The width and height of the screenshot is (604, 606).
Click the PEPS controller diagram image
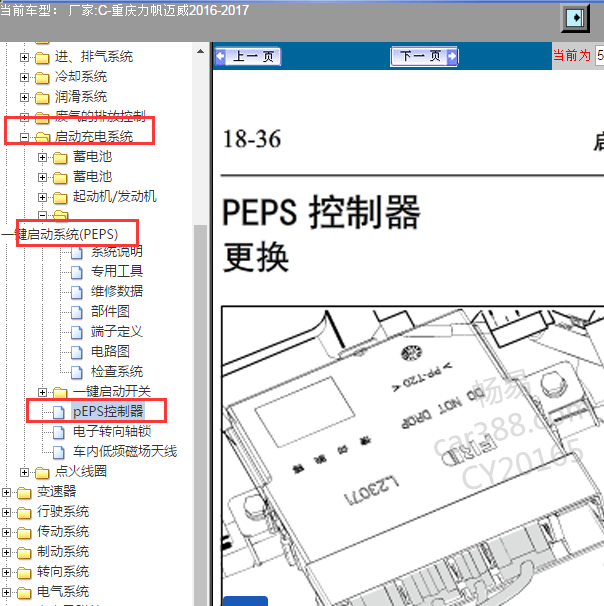pyautogui.click(x=413, y=456)
